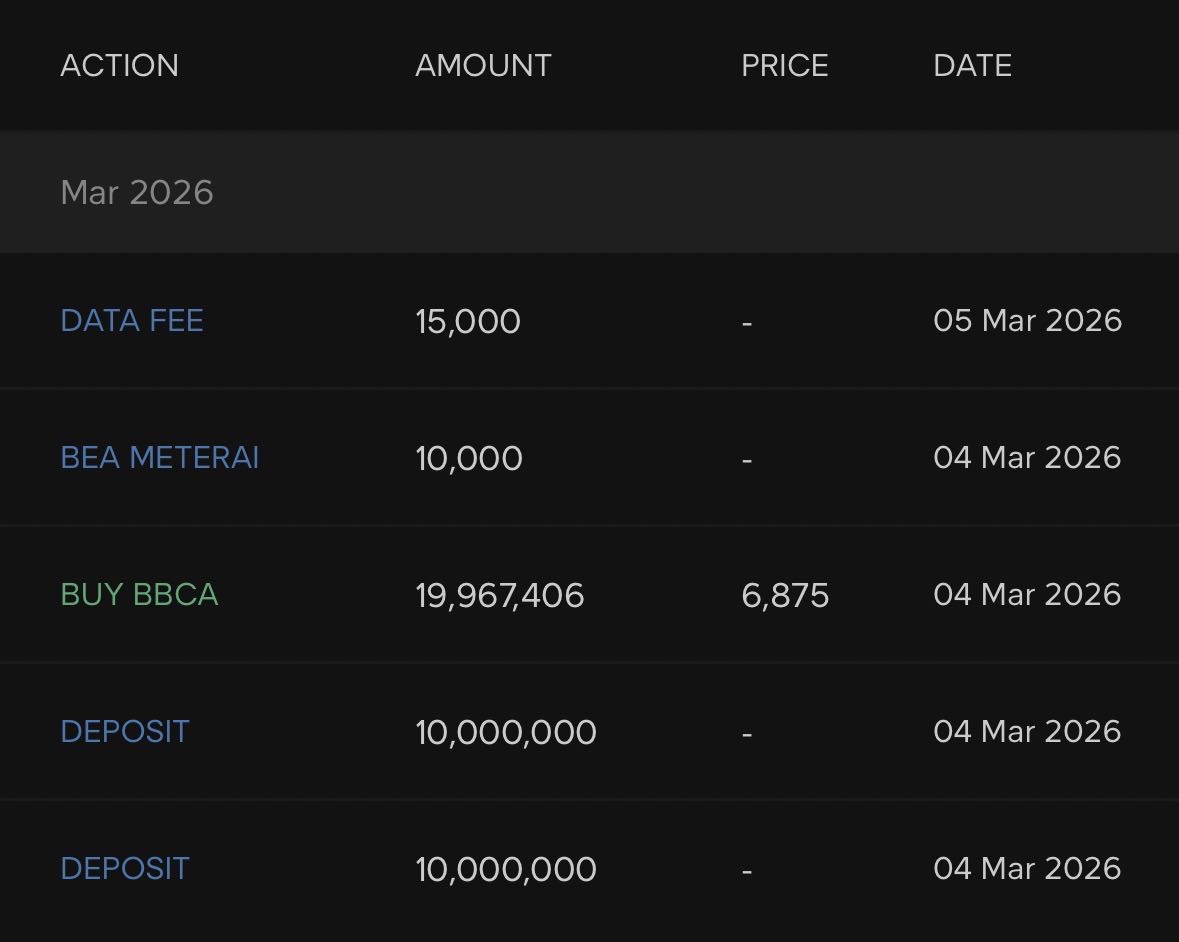The height and width of the screenshot is (942, 1179).
Task: Select the last row's 10,000,000 amount
Action: pyautogui.click(x=506, y=870)
